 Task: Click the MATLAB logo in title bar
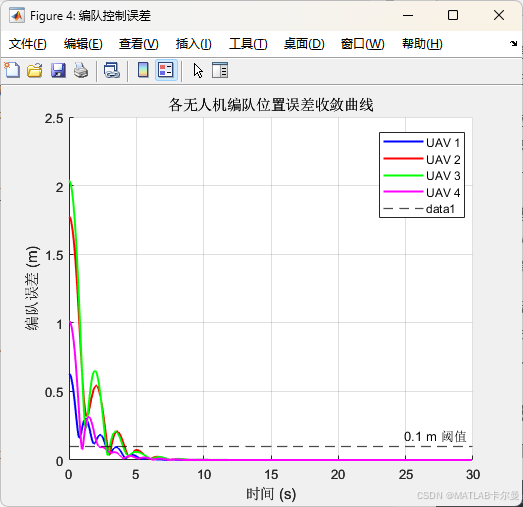[x=17, y=15]
